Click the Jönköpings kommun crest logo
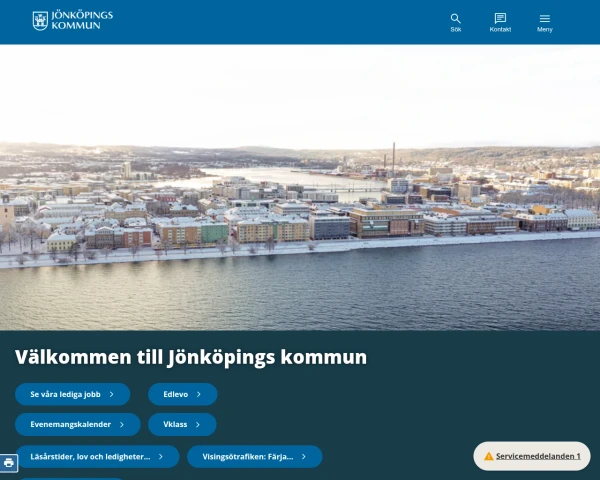The width and height of the screenshot is (600, 480). click(40, 20)
